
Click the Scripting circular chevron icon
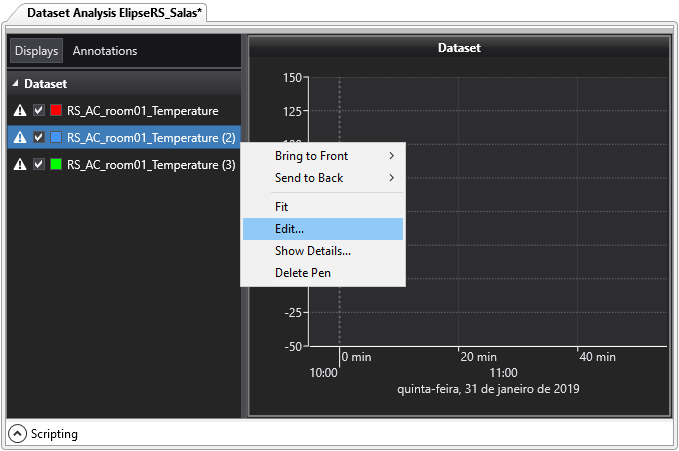(x=18, y=434)
